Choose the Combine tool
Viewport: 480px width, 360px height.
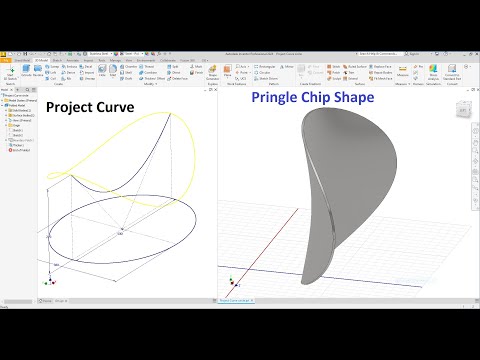point(148,72)
